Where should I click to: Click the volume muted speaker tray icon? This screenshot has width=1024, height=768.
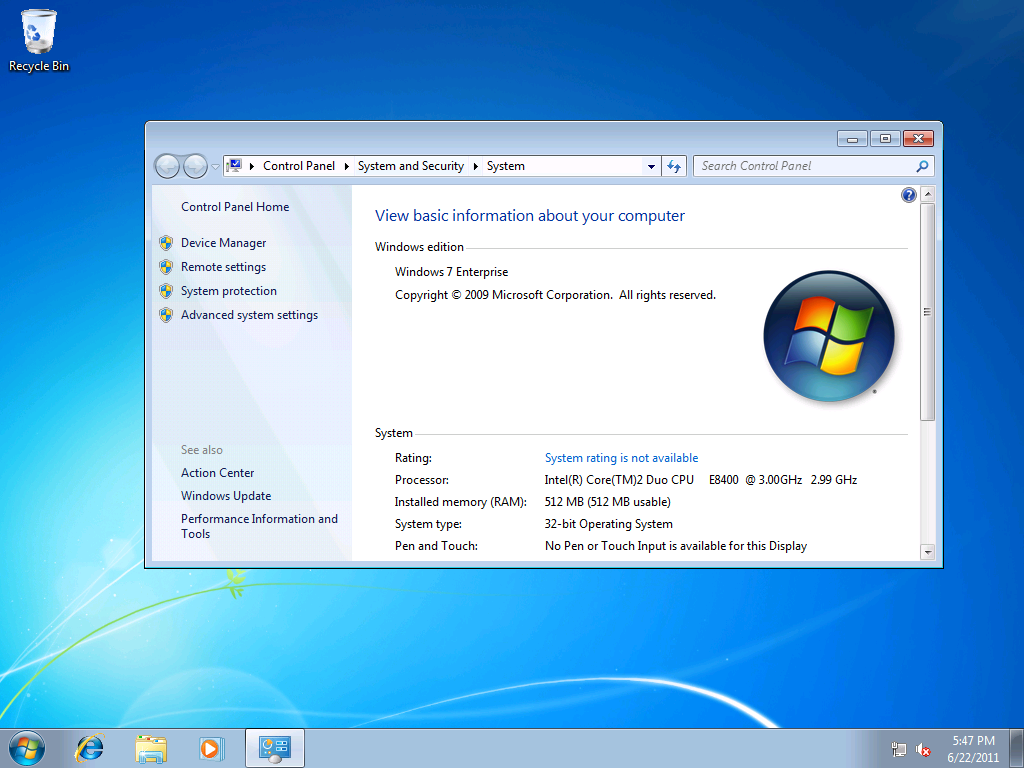pyautogui.click(x=924, y=749)
